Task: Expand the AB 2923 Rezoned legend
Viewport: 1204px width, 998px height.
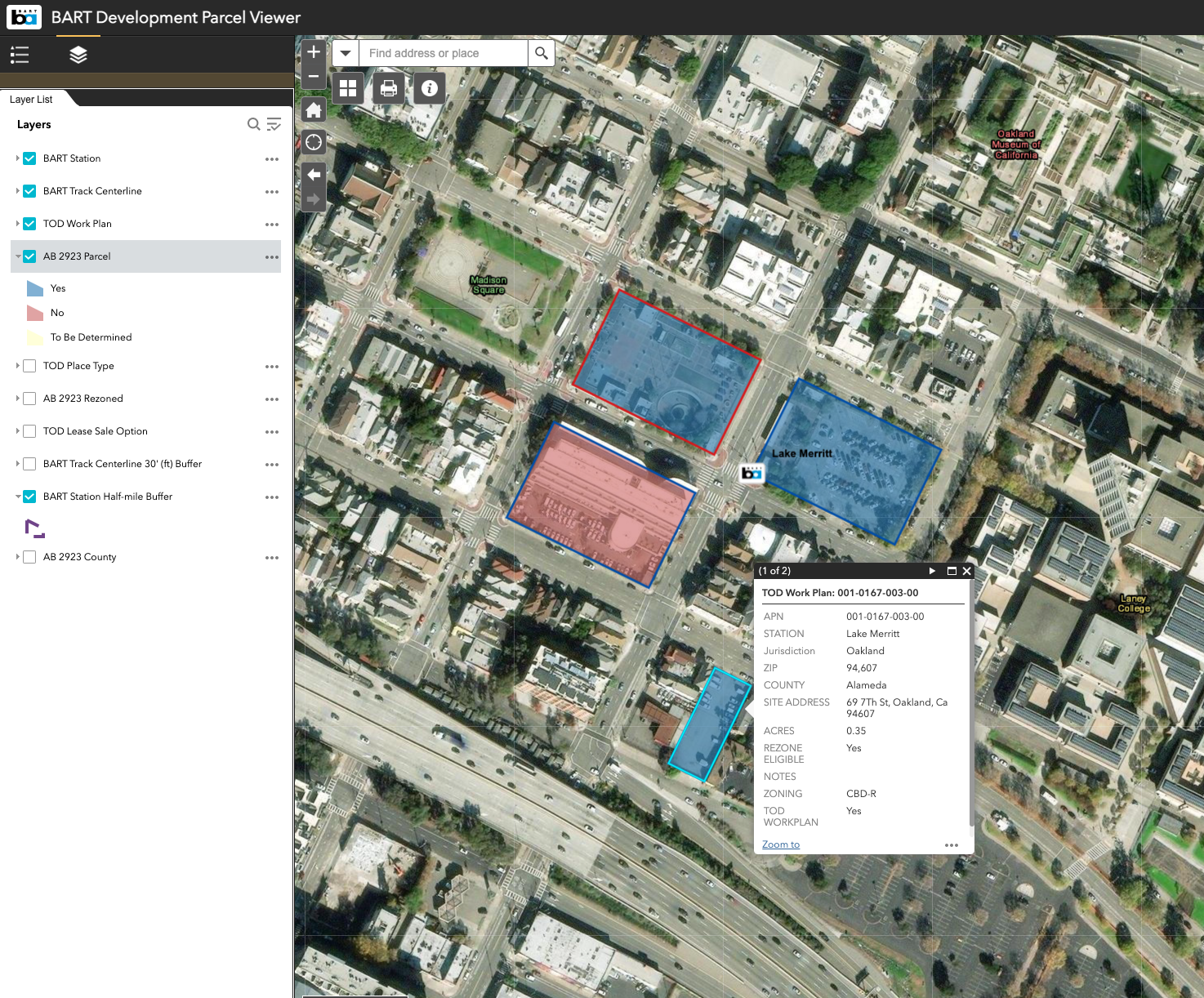Action: pyautogui.click(x=17, y=399)
